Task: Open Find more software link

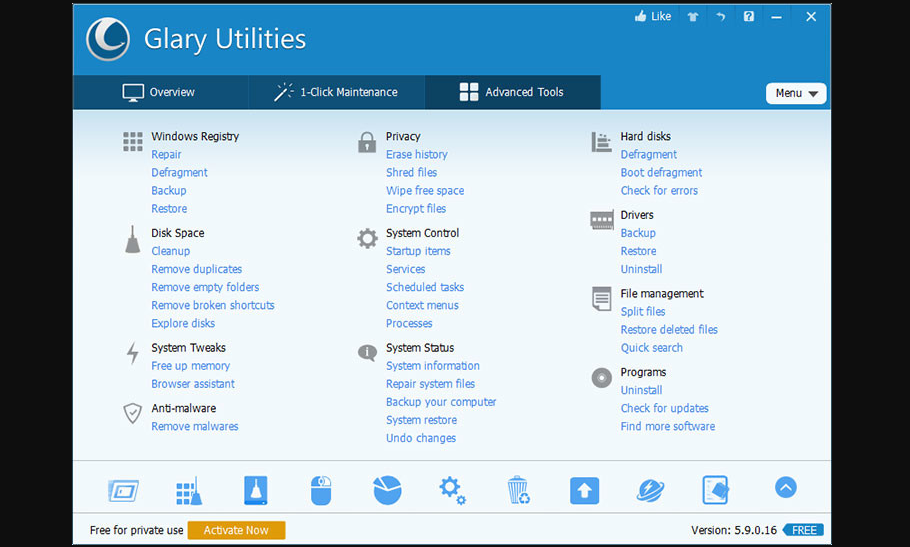Action: [668, 426]
